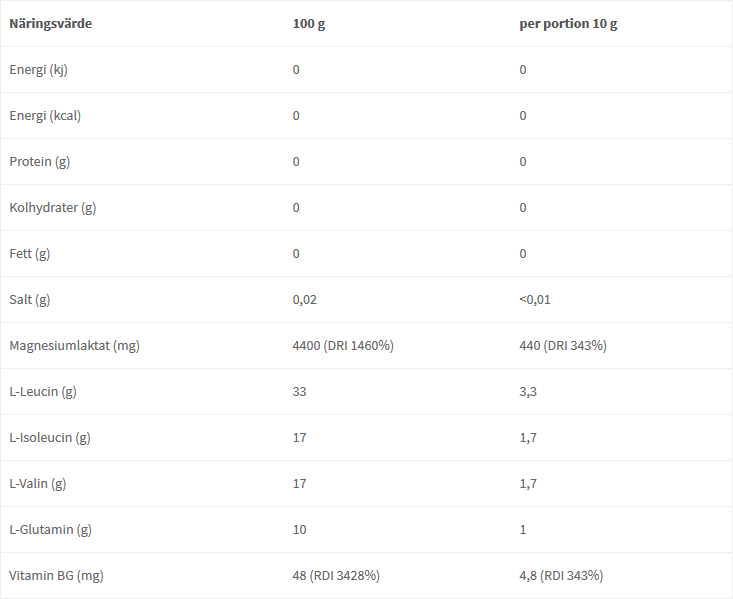Select the Fett (g) row label
The image size is (733, 599).
(x=29, y=253)
